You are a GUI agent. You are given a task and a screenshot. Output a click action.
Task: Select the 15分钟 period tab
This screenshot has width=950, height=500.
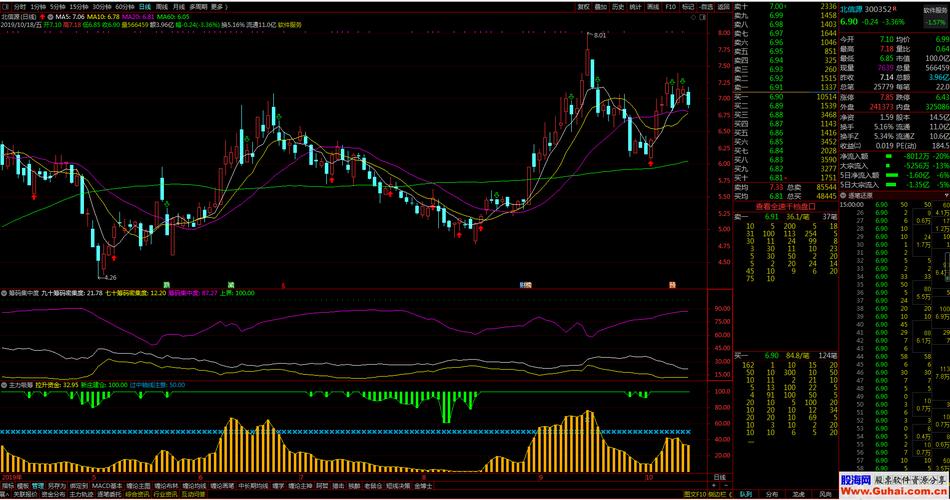pos(79,7)
